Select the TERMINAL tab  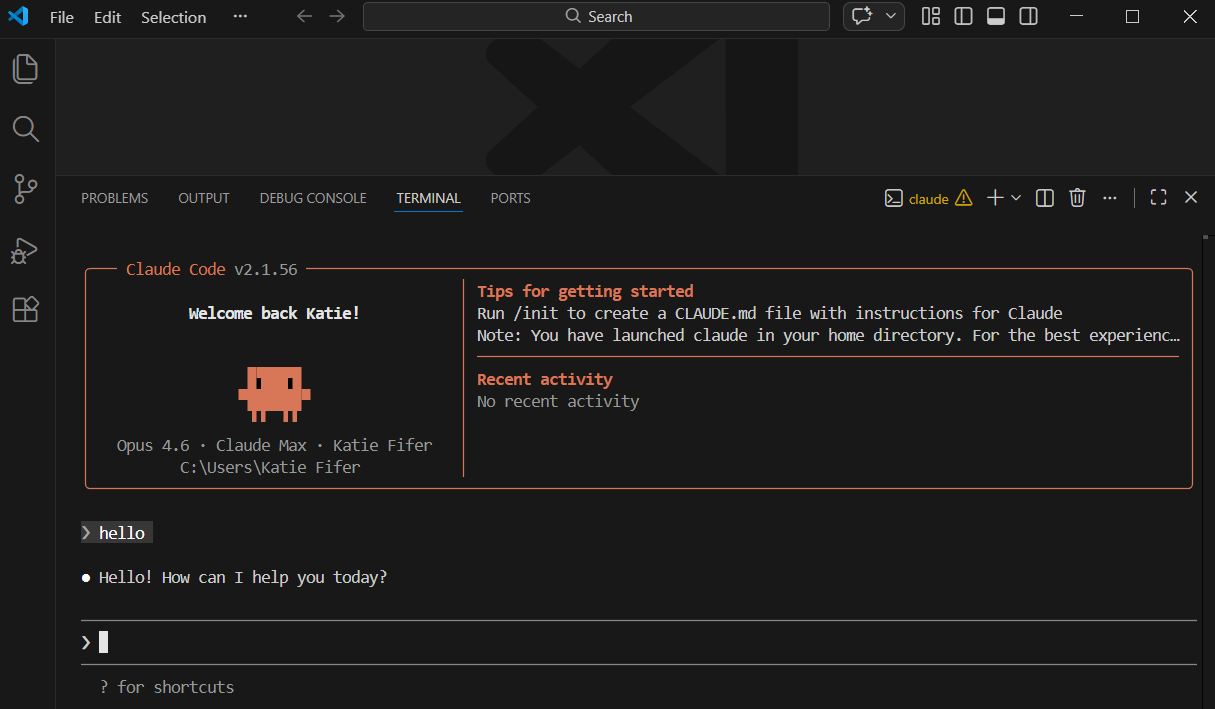[x=428, y=198]
